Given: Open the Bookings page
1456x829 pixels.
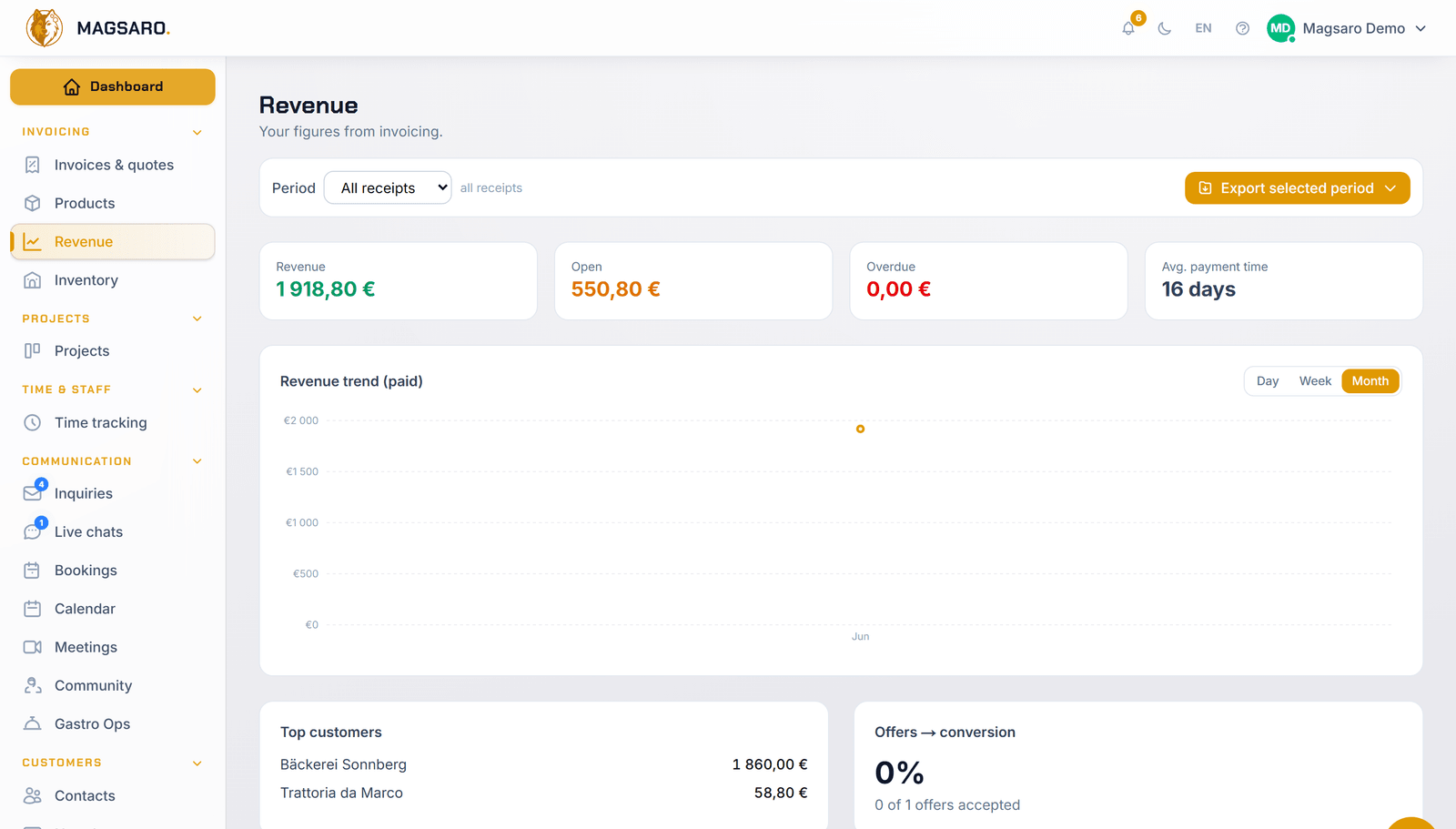Looking at the screenshot, I should coord(113,571).
